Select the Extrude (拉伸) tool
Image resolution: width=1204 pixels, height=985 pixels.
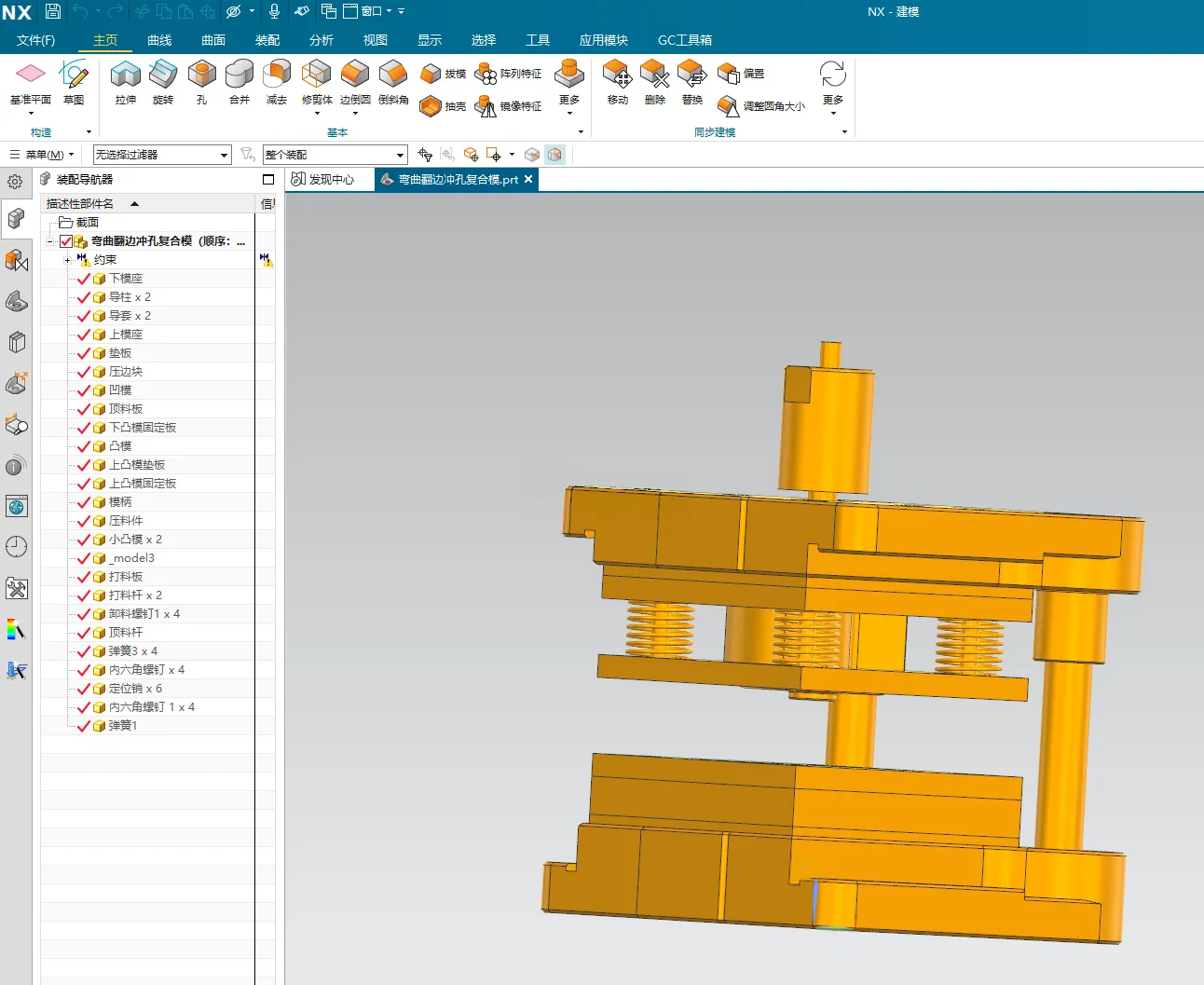point(126,82)
